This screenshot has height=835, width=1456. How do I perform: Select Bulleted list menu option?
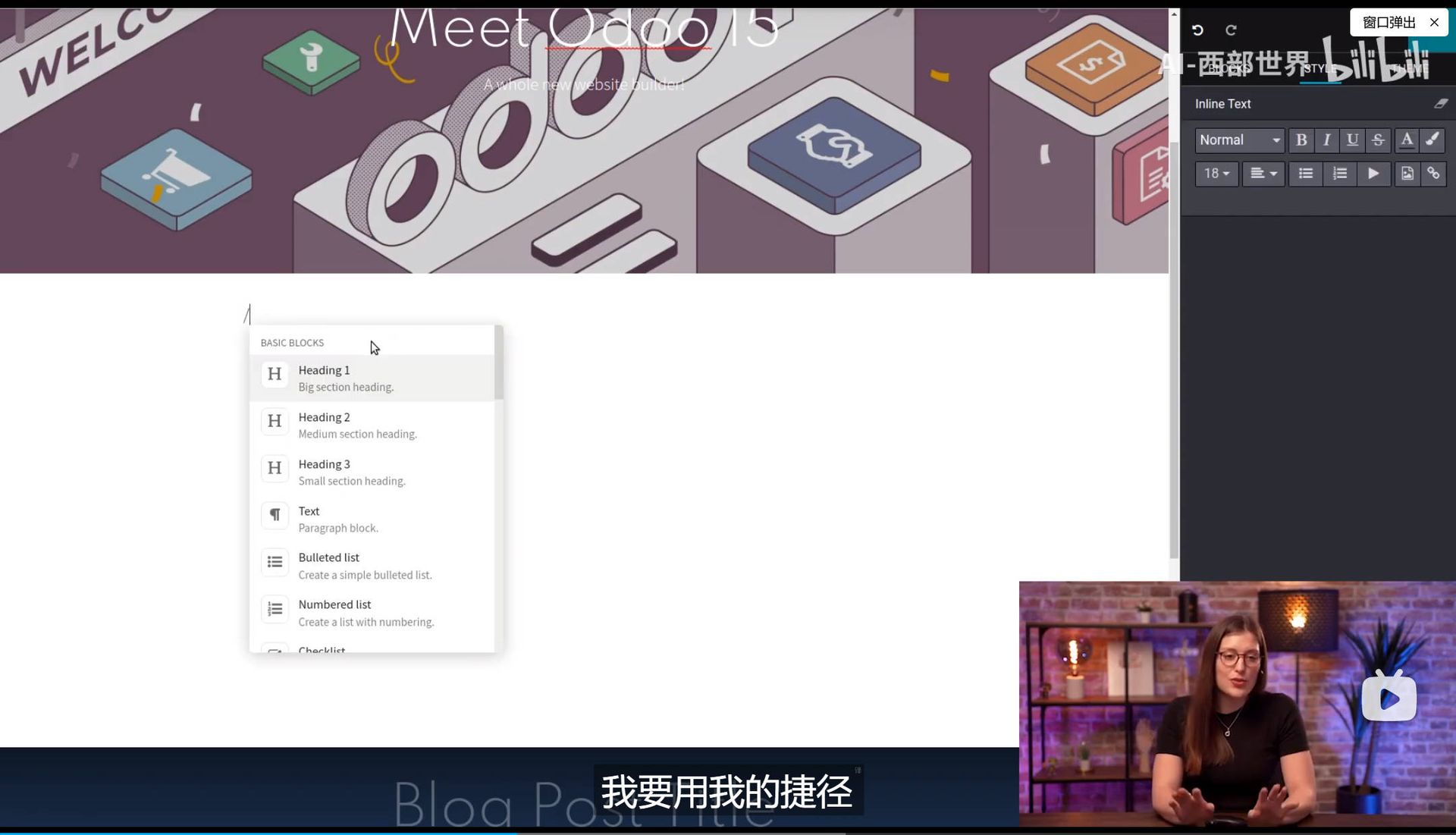(372, 566)
